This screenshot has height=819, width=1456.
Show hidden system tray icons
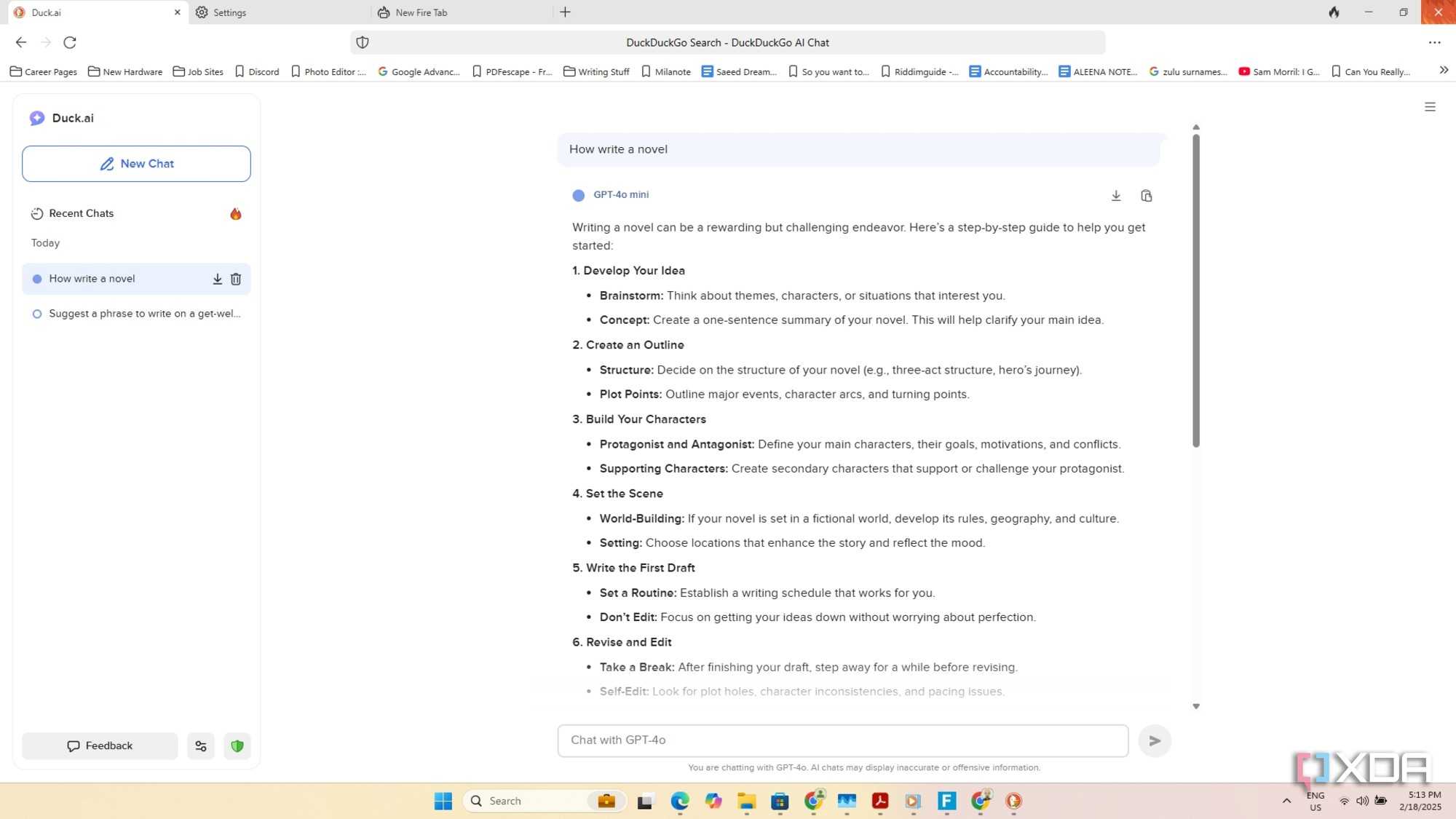click(1286, 801)
